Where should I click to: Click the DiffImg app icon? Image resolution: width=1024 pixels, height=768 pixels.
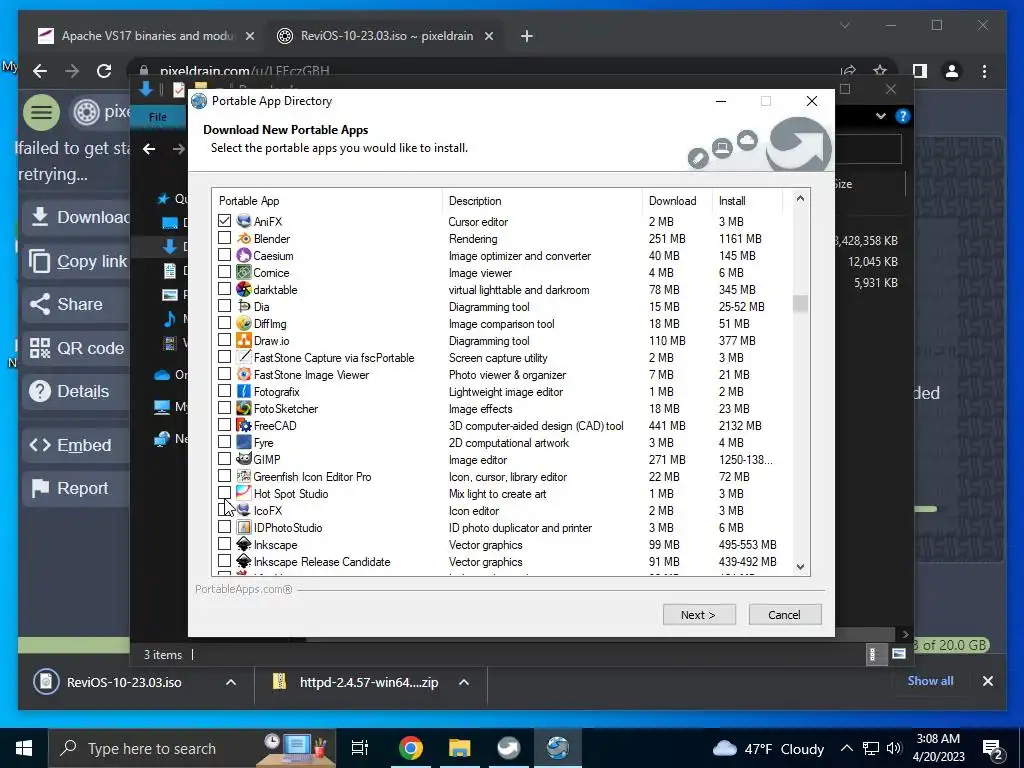(x=244, y=323)
